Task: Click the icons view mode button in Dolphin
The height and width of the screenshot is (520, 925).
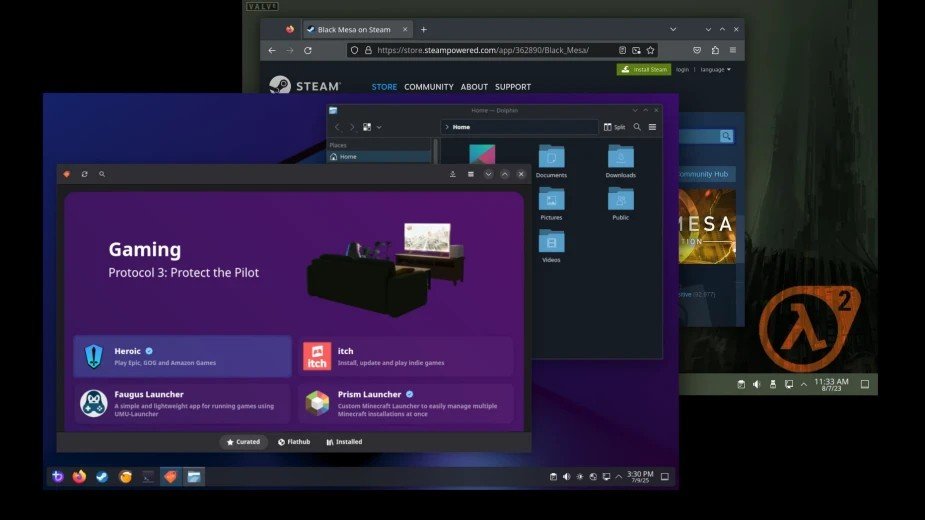Action: coord(367,127)
